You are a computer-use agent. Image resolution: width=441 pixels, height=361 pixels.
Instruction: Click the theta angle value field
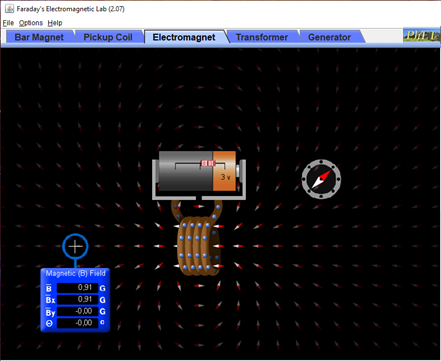[78, 323]
